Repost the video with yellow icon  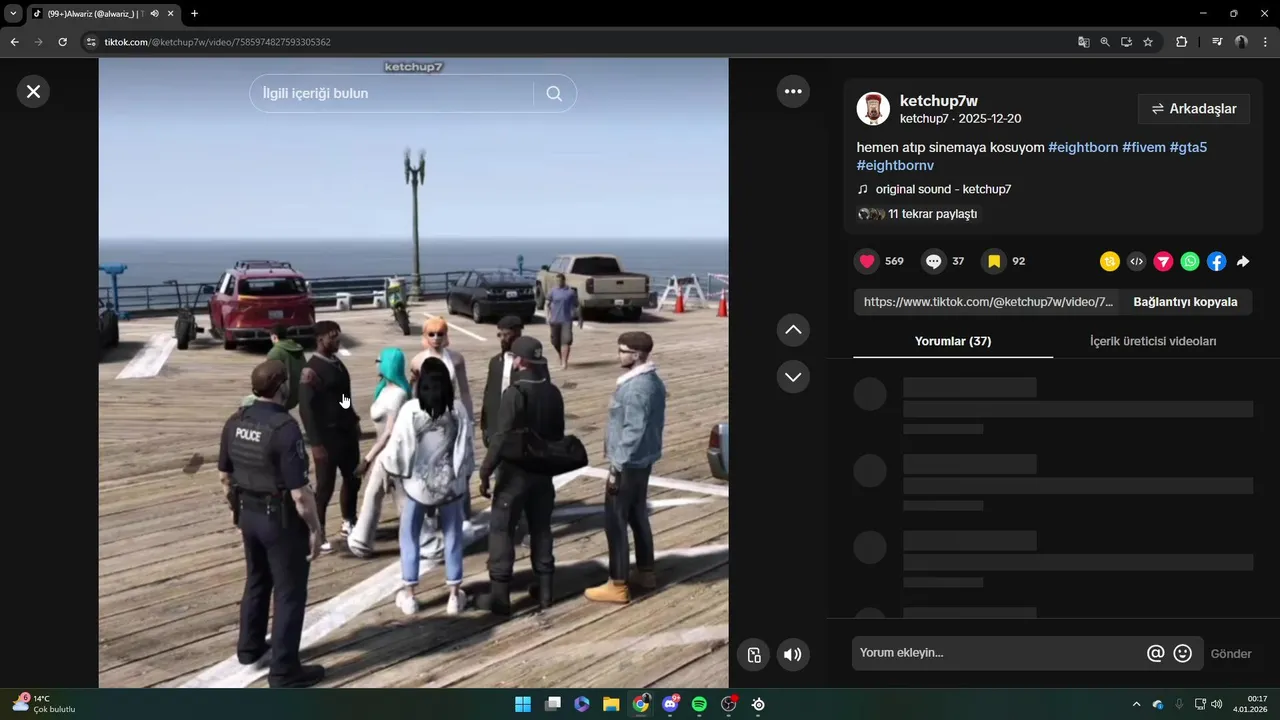[x=1109, y=261]
